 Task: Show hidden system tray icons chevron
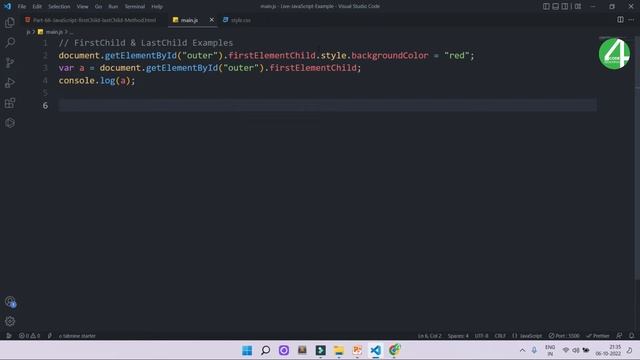(522, 350)
